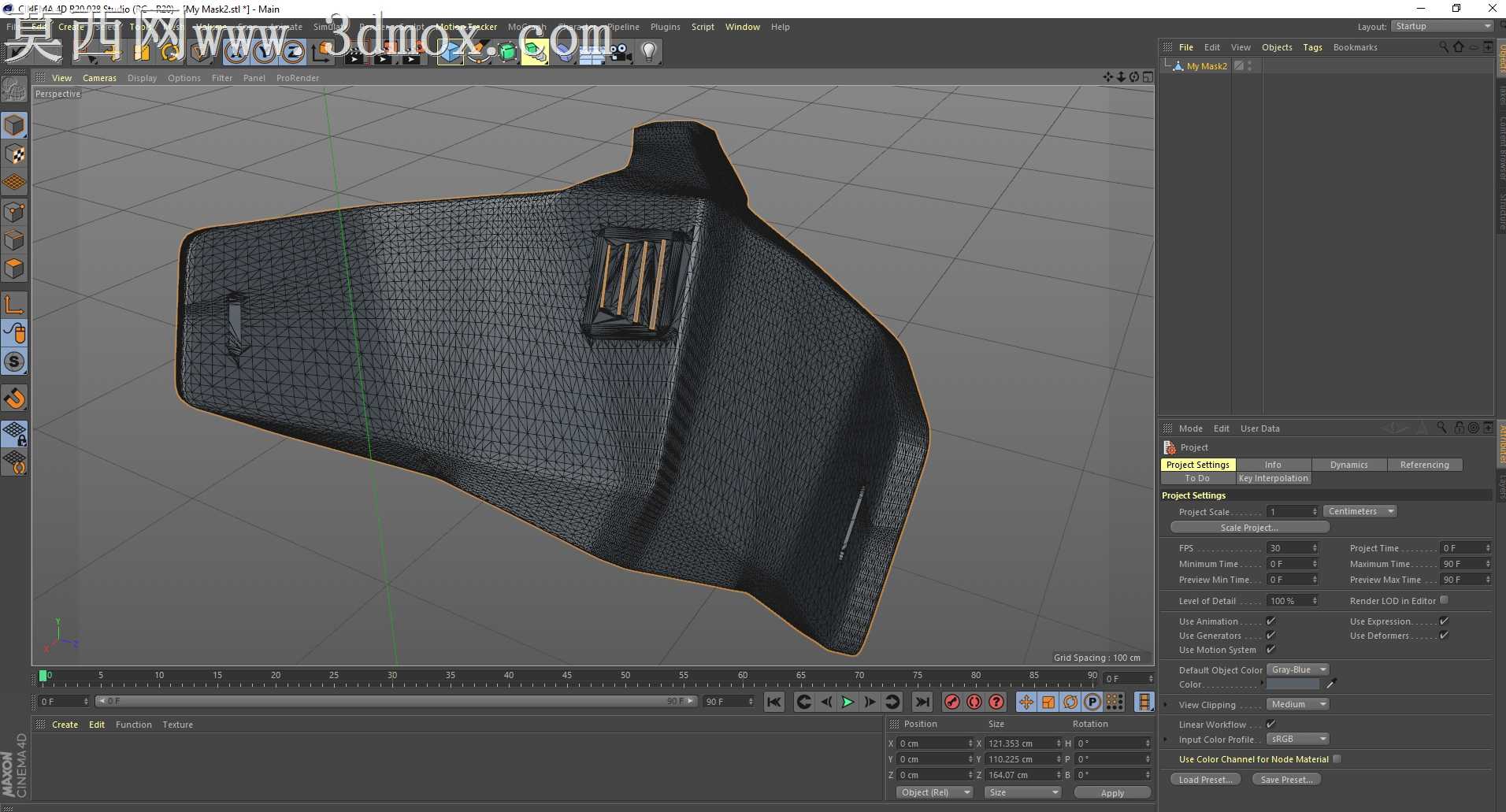1506x812 pixels.
Task: Switch to the Referencing tab
Action: tap(1424, 465)
